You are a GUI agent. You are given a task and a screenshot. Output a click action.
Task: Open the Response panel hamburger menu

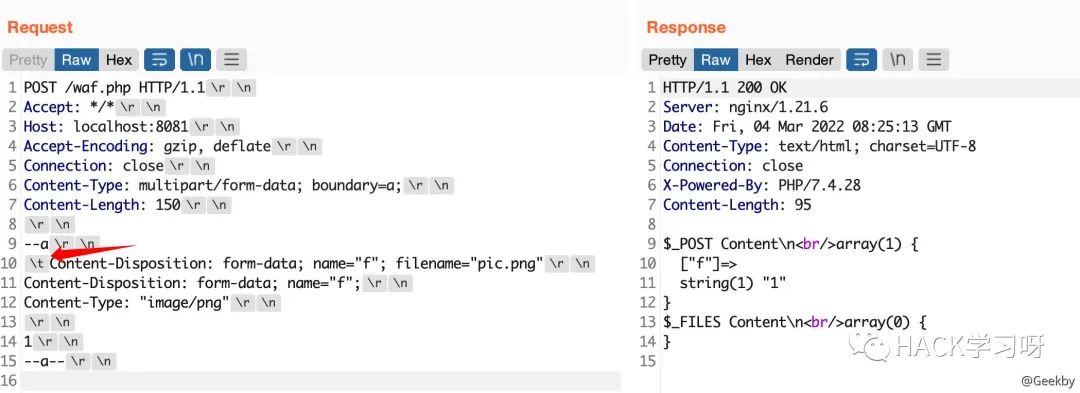pyautogui.click(x=933, y=60)
